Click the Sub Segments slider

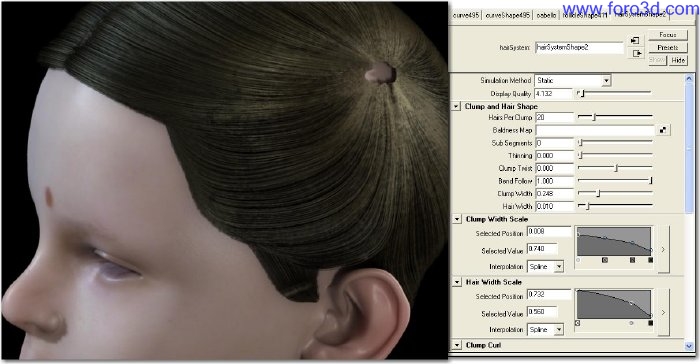[x=615, y=142]
